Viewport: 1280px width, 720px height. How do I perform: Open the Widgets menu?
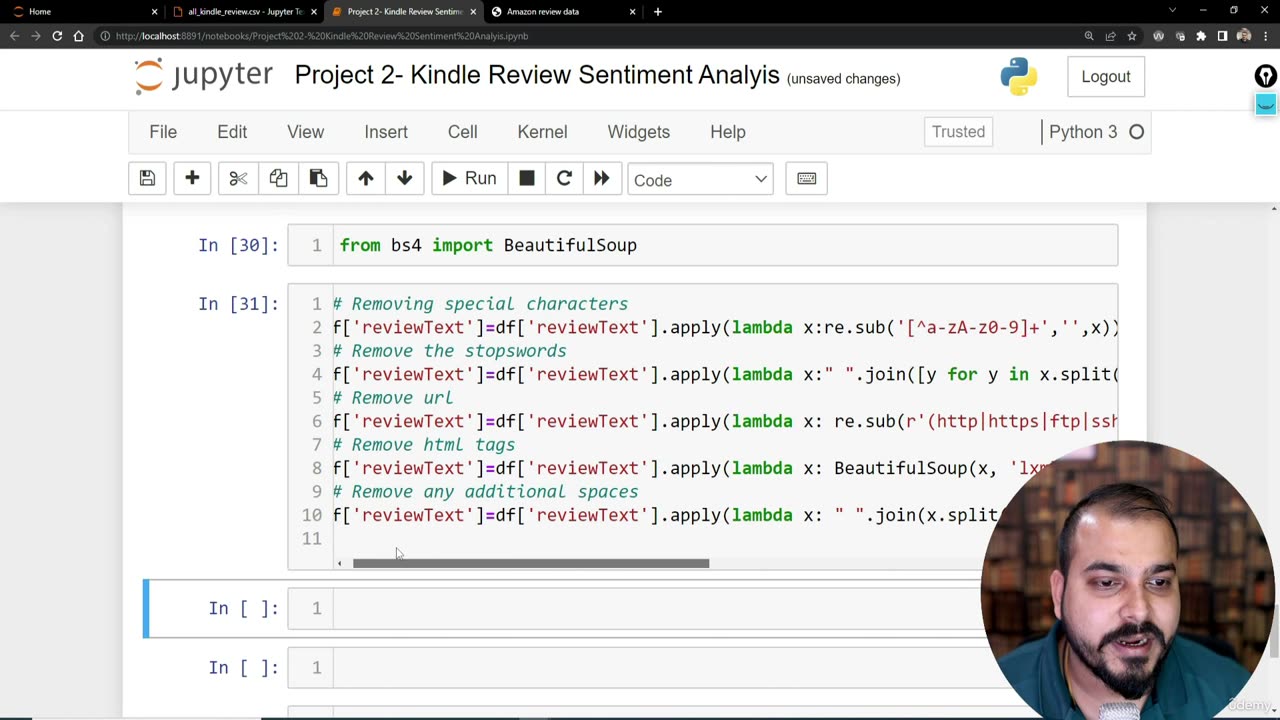[638, 132]
